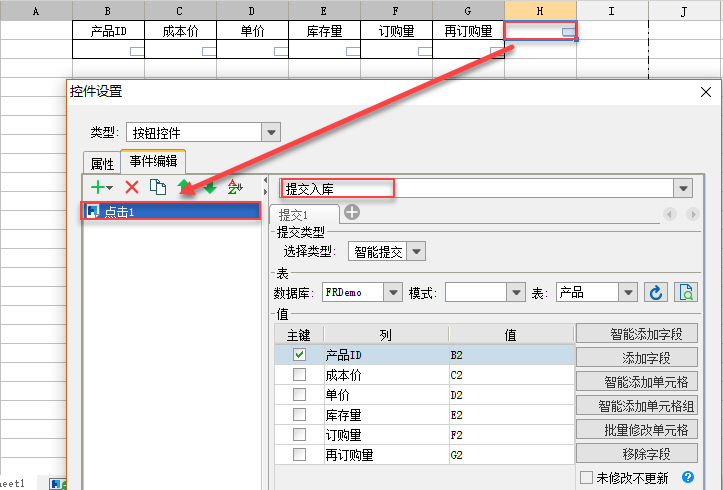Viewport: 723px width, 490px height.
Task: Click the 移除字段 button
Action: [x=637, y=453]
